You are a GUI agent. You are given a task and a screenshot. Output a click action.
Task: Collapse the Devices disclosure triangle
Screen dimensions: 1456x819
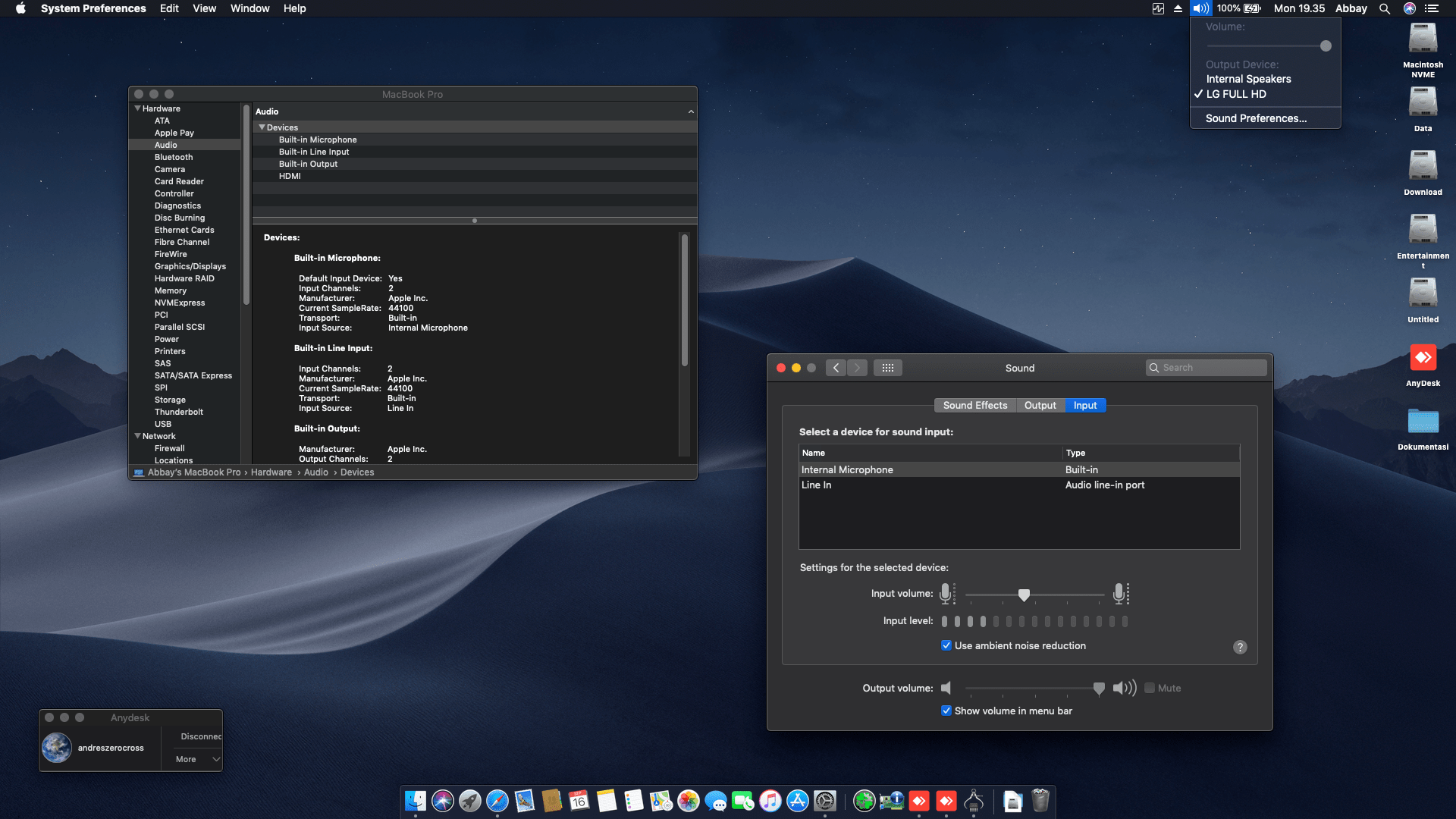click(262, 127)
